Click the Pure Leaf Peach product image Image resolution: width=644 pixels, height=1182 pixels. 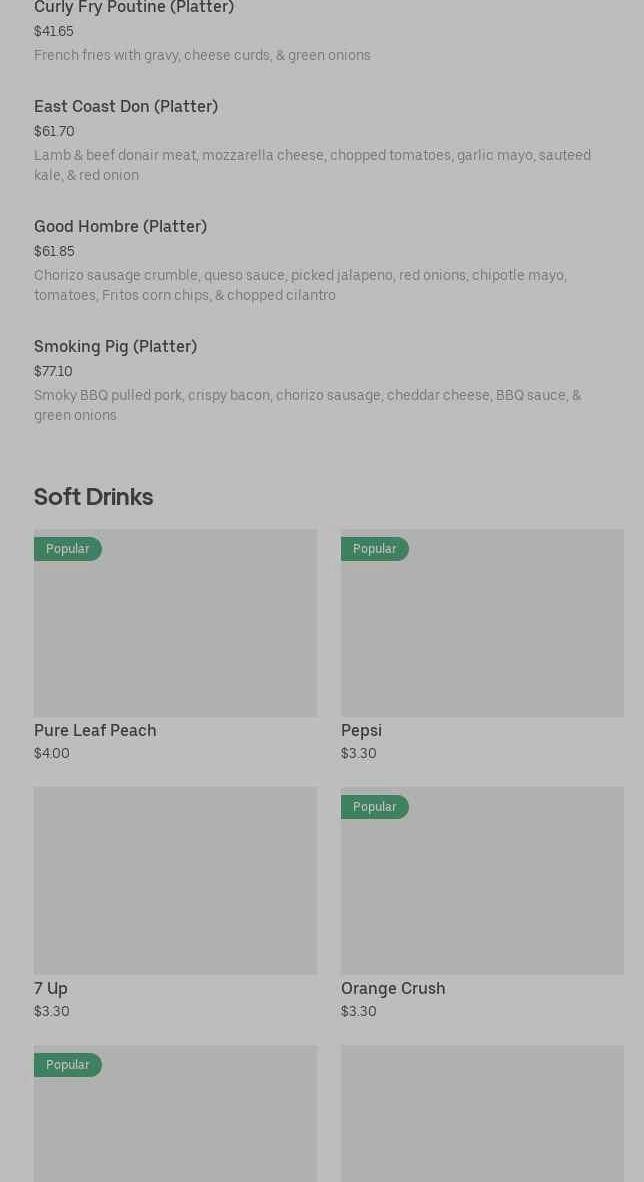175,635
